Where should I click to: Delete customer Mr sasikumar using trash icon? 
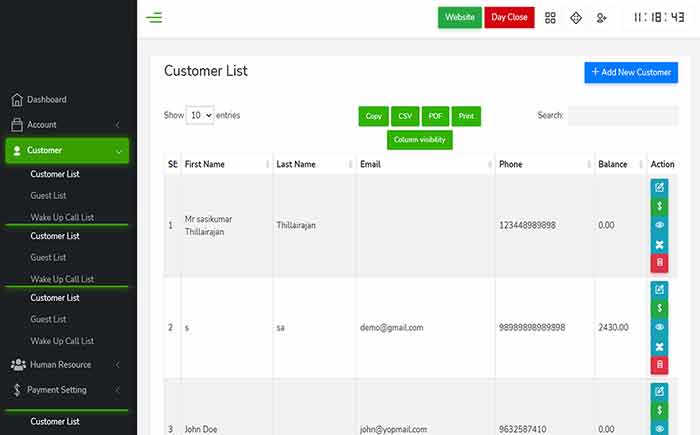click(659, 263)
